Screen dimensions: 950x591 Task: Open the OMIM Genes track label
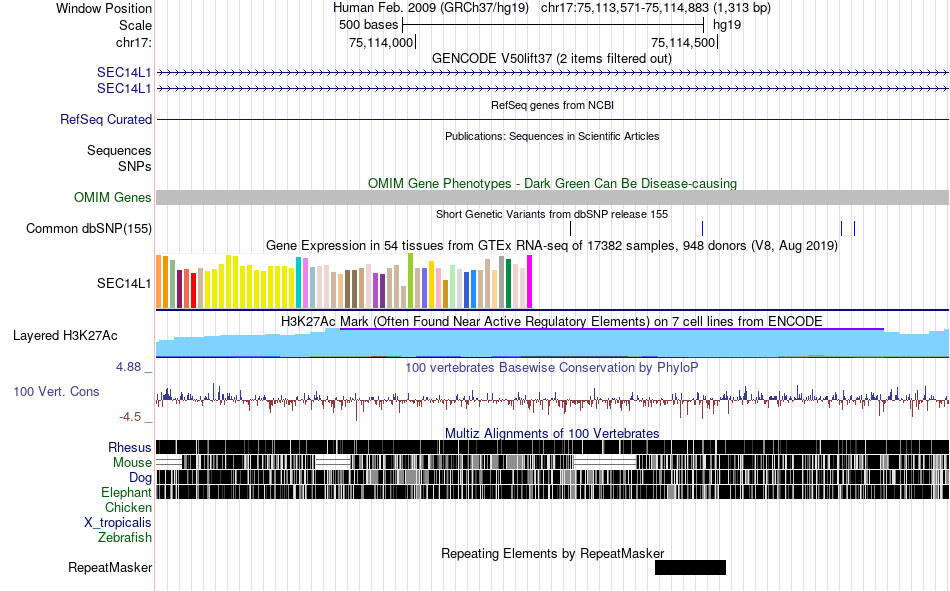point(113,198)
